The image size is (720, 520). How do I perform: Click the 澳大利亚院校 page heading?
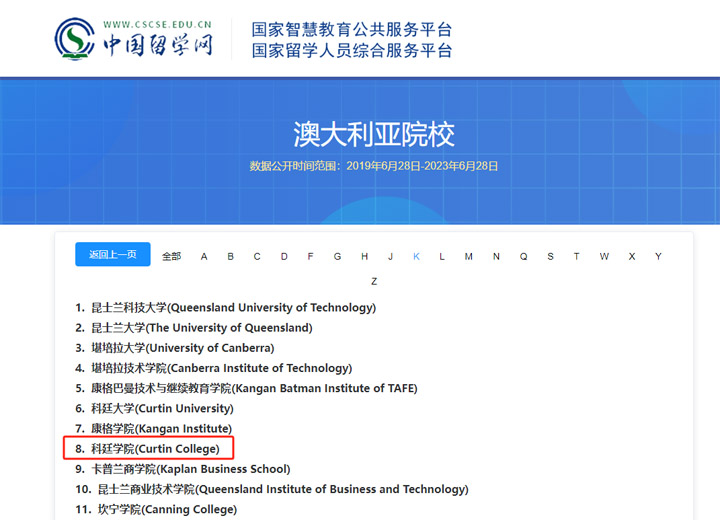coord(374,135)
